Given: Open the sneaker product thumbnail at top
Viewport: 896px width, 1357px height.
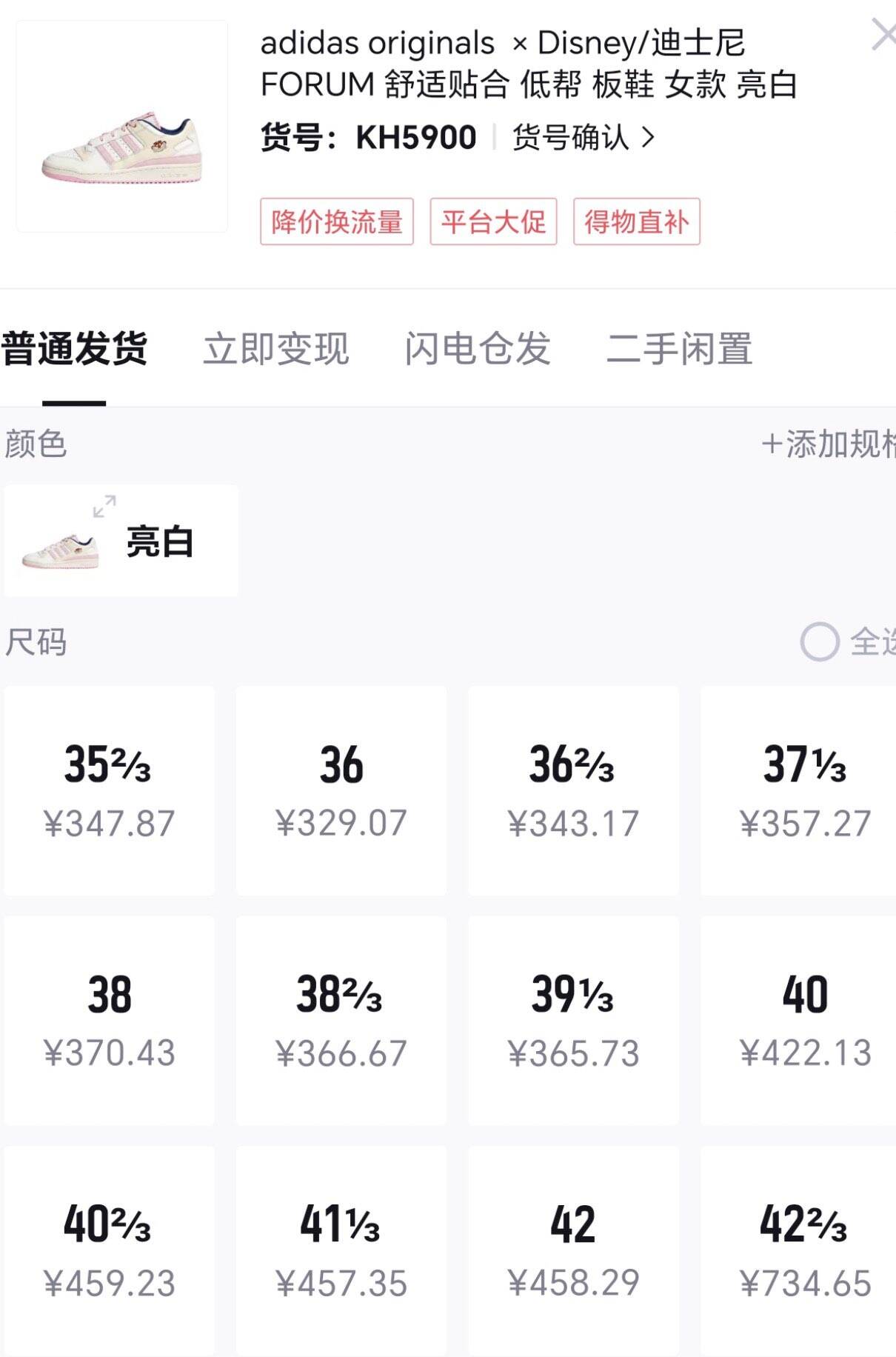Looking at the screenshot, I should click(x=122, y=126).
